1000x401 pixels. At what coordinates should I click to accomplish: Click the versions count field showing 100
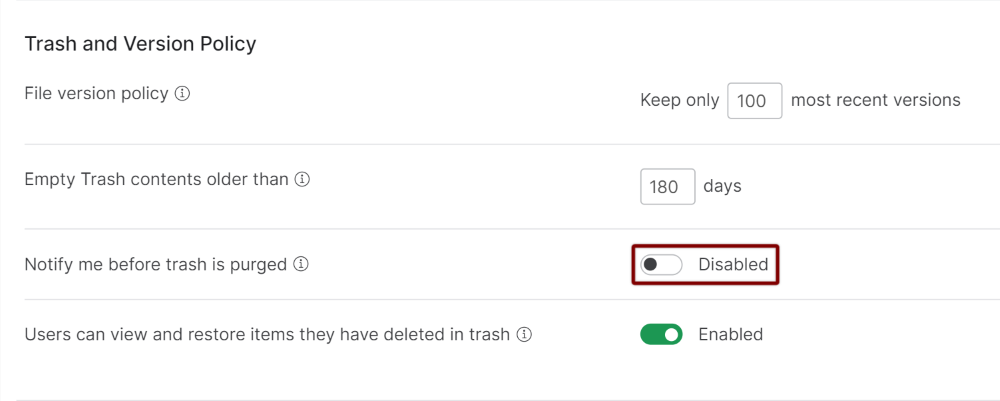point(754,101)
